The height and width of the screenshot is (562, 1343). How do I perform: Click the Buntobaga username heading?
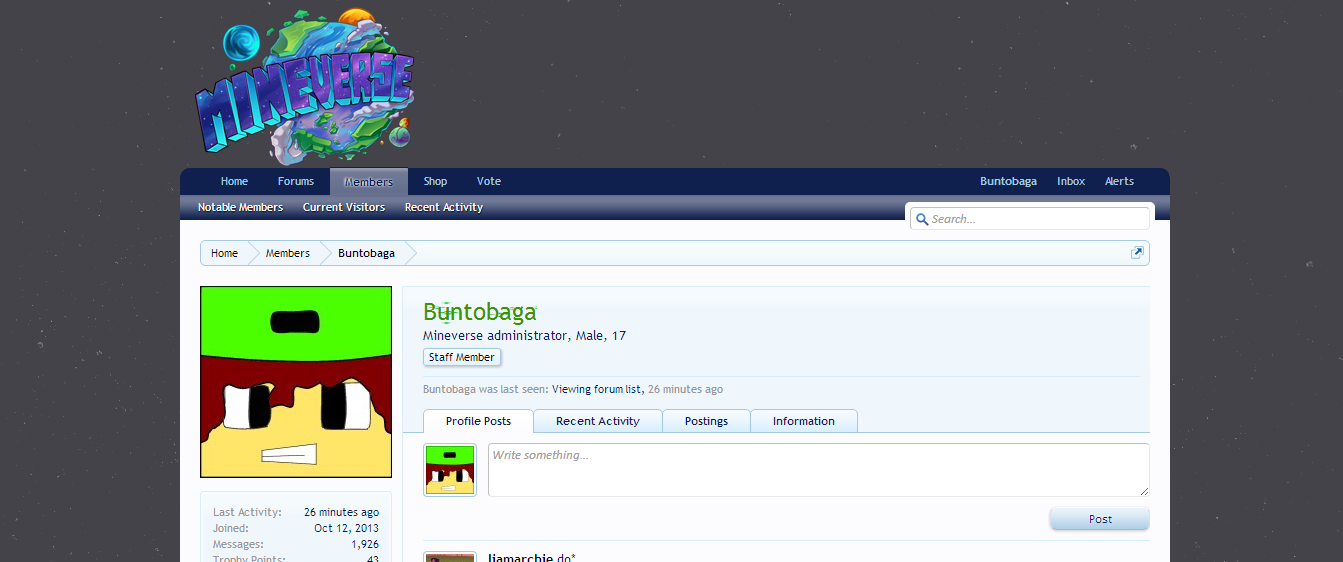480,312
